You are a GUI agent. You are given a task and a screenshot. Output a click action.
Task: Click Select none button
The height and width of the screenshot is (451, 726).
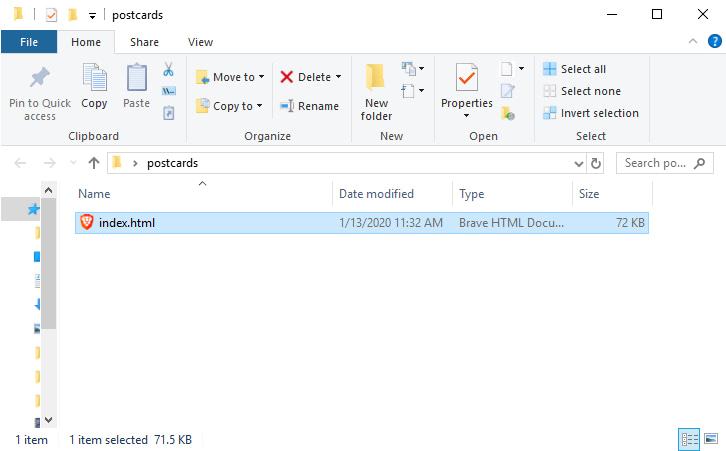(x=582, y=91)
